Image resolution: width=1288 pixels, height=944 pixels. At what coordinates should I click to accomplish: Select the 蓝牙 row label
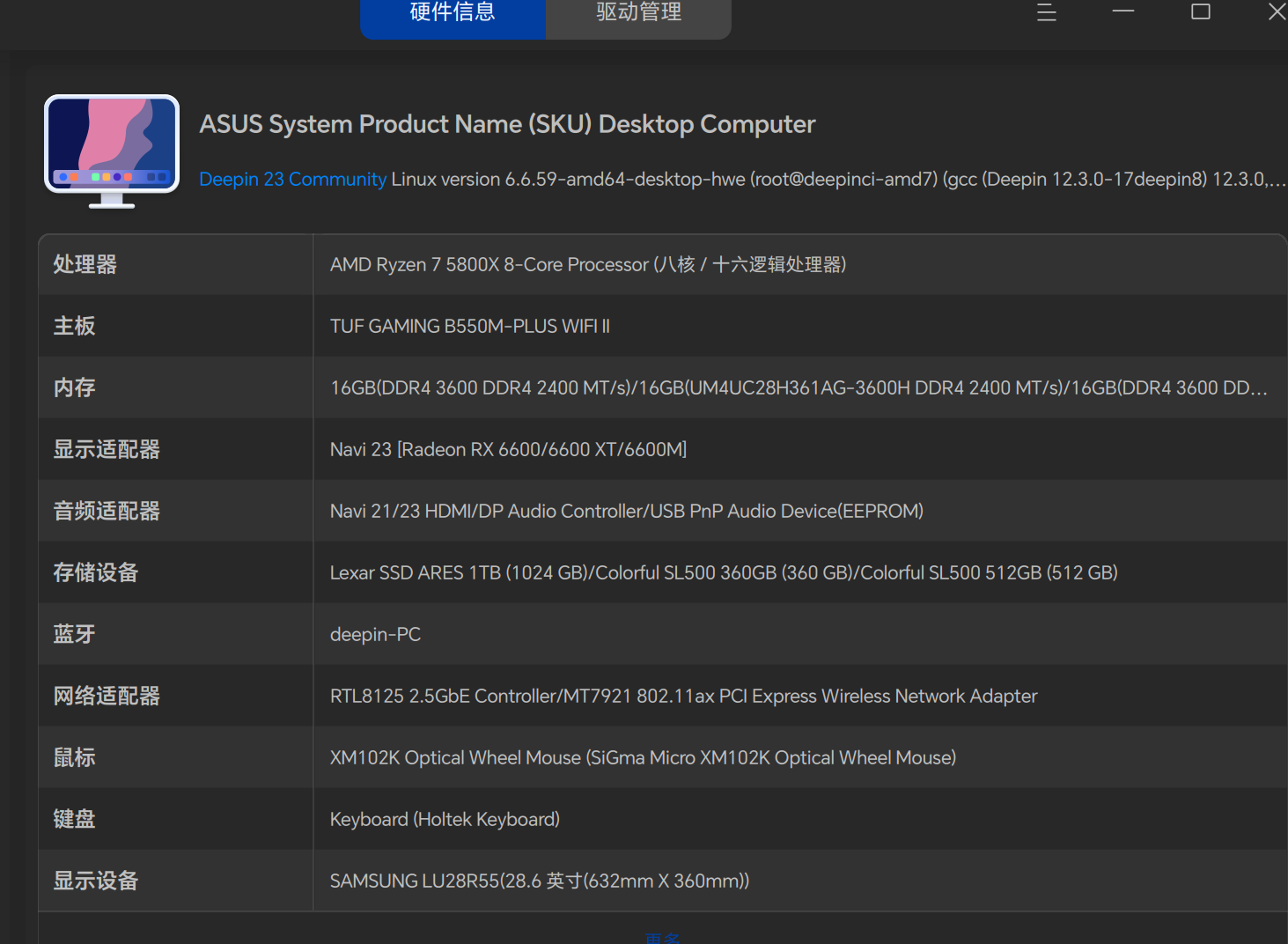(74, 634)
